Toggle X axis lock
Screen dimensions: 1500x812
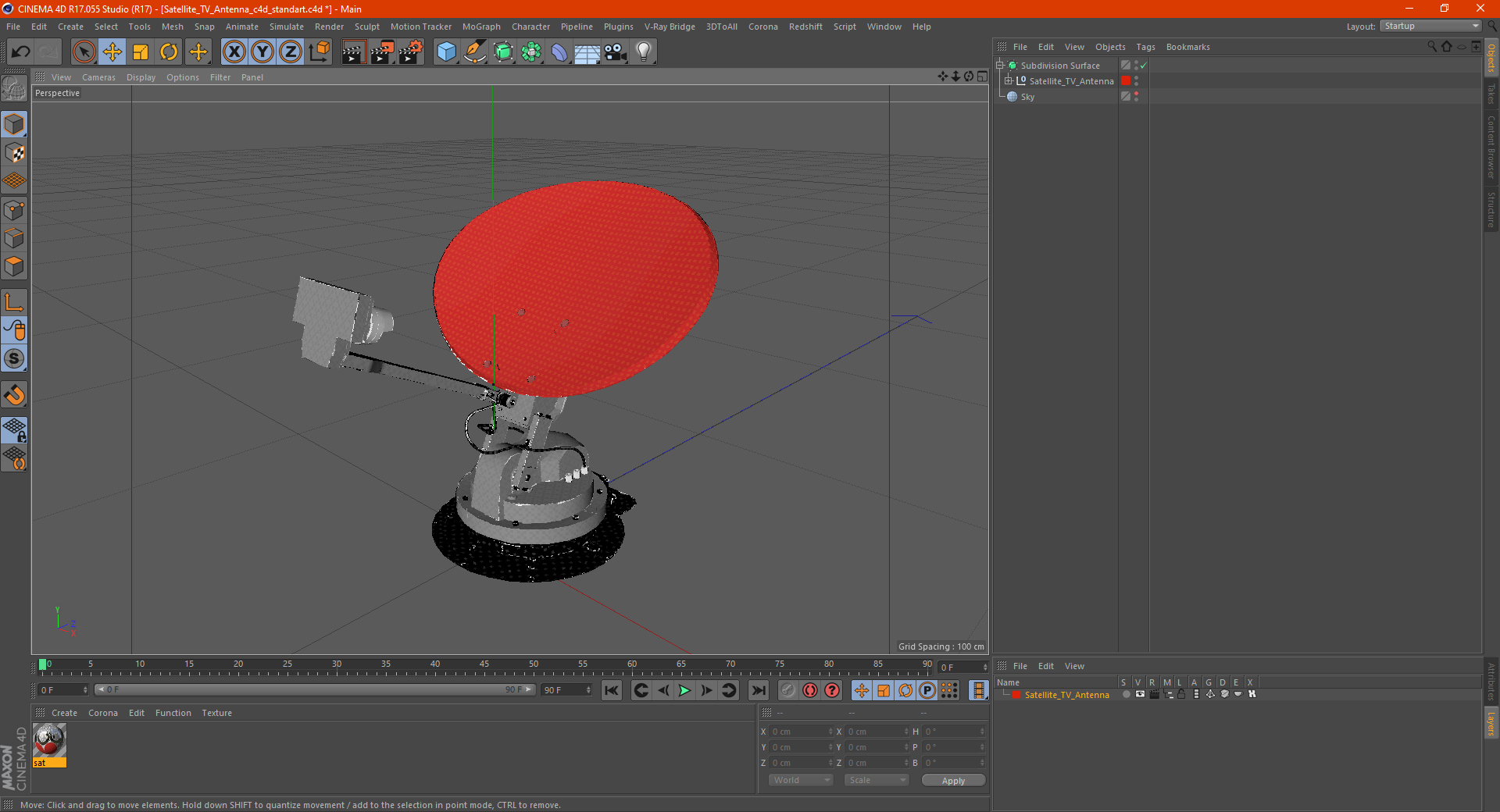pyautogui.click(x=234, y=52)
